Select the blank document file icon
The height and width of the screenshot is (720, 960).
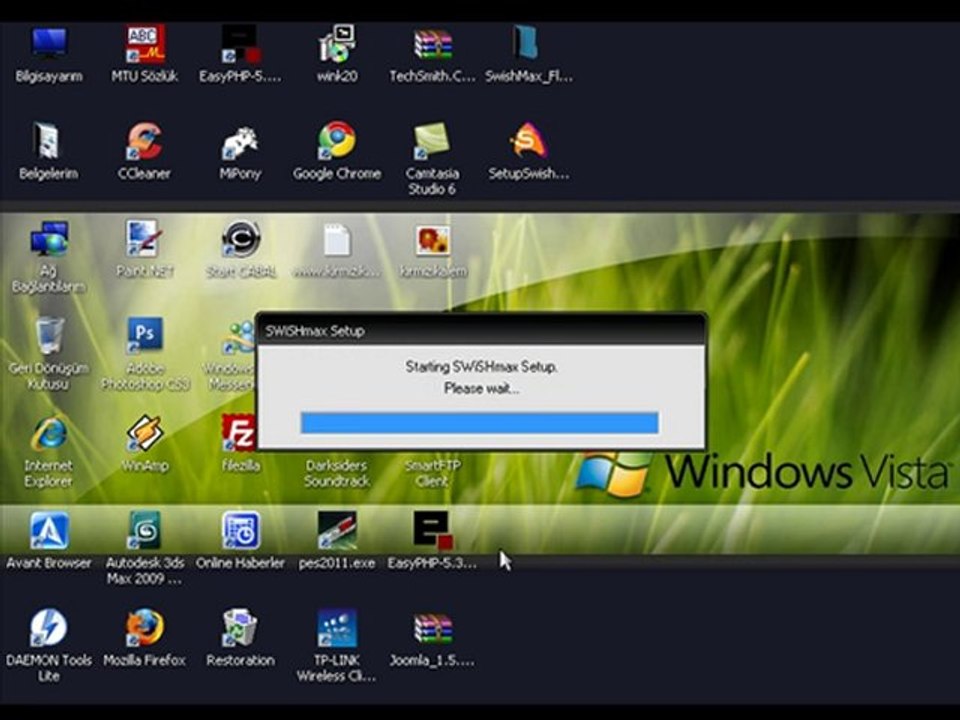pos(337,240)
